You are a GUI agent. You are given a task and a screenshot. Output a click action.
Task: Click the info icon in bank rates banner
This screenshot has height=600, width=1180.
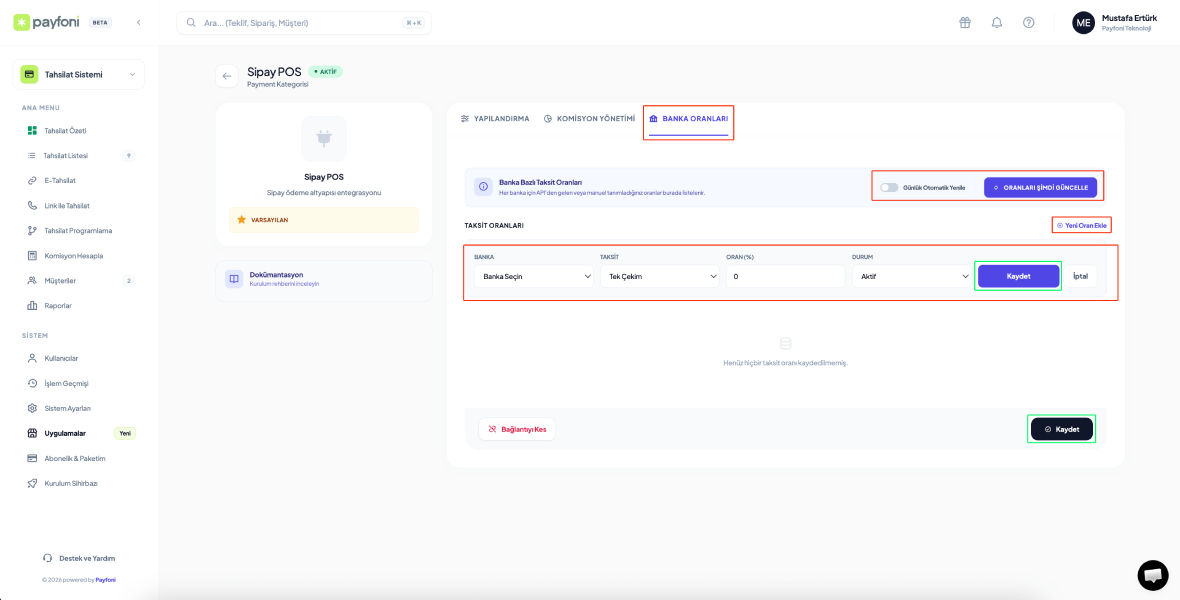coord(482,187)
